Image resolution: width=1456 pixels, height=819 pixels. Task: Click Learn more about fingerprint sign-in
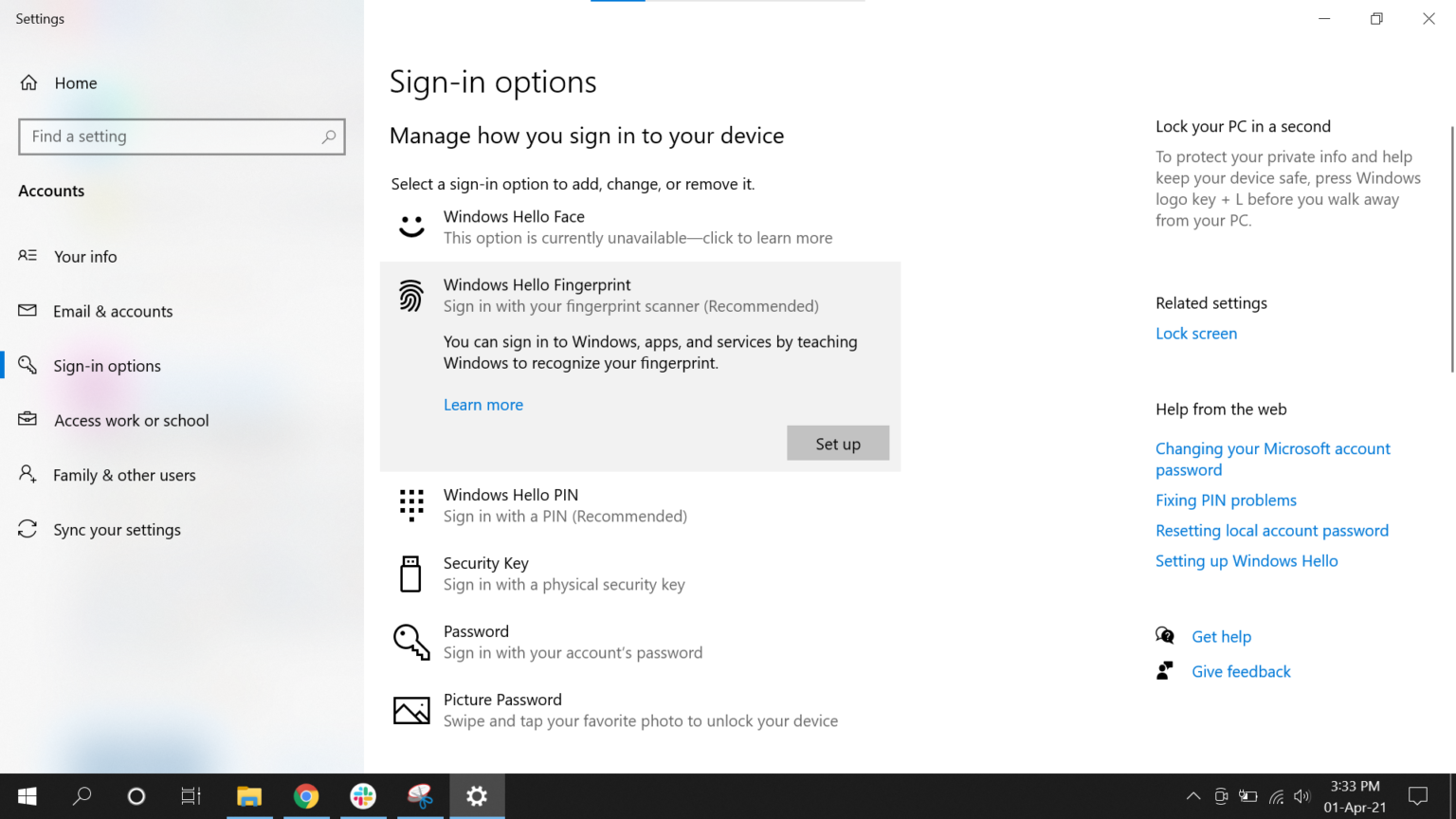tap(483, 404)
